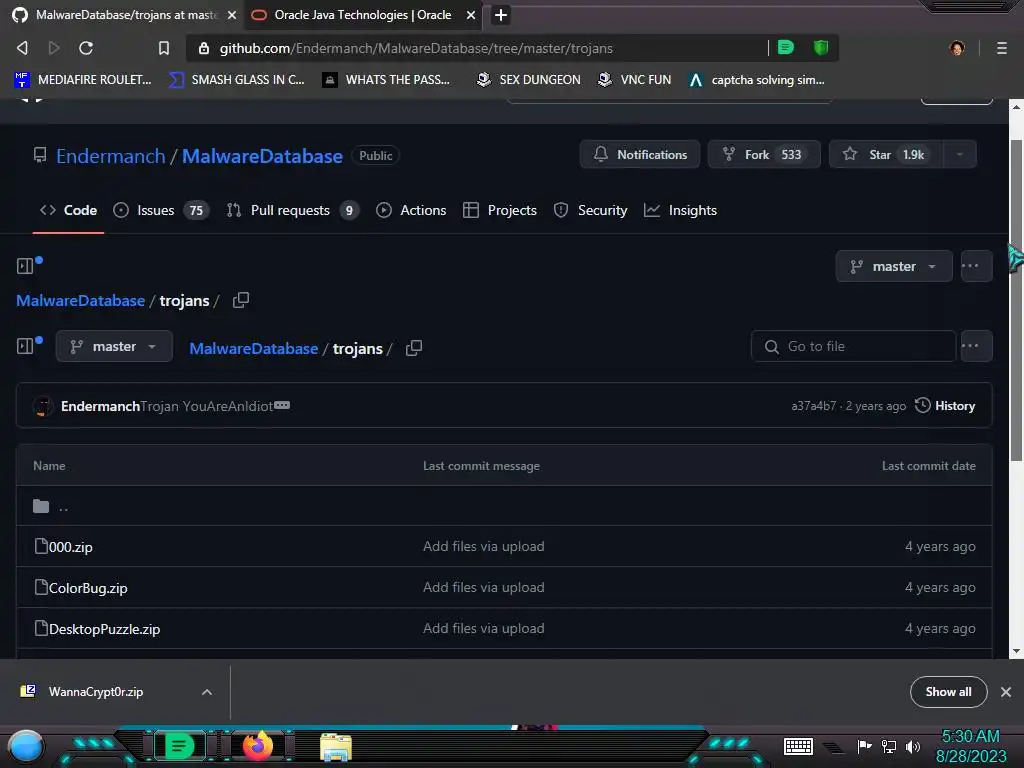Expand commit message details ellipsis
The image size is (1024, 768).
click(x=282, y=406)
